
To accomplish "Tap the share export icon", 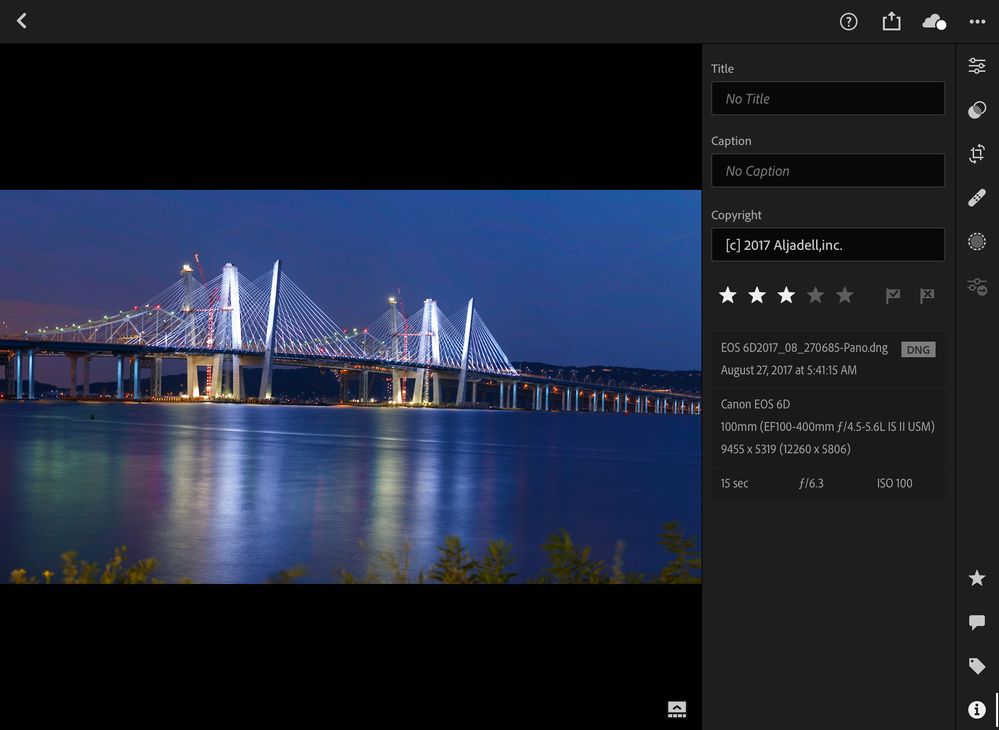I will (891, 22).
